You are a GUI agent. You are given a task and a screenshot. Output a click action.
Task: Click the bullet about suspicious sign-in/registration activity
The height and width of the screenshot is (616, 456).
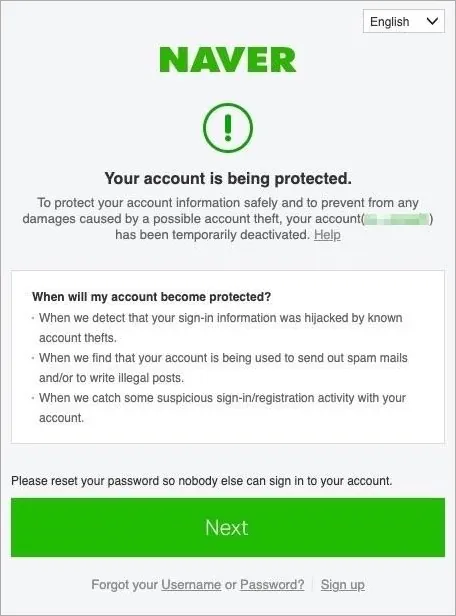[x=222, y=407]
